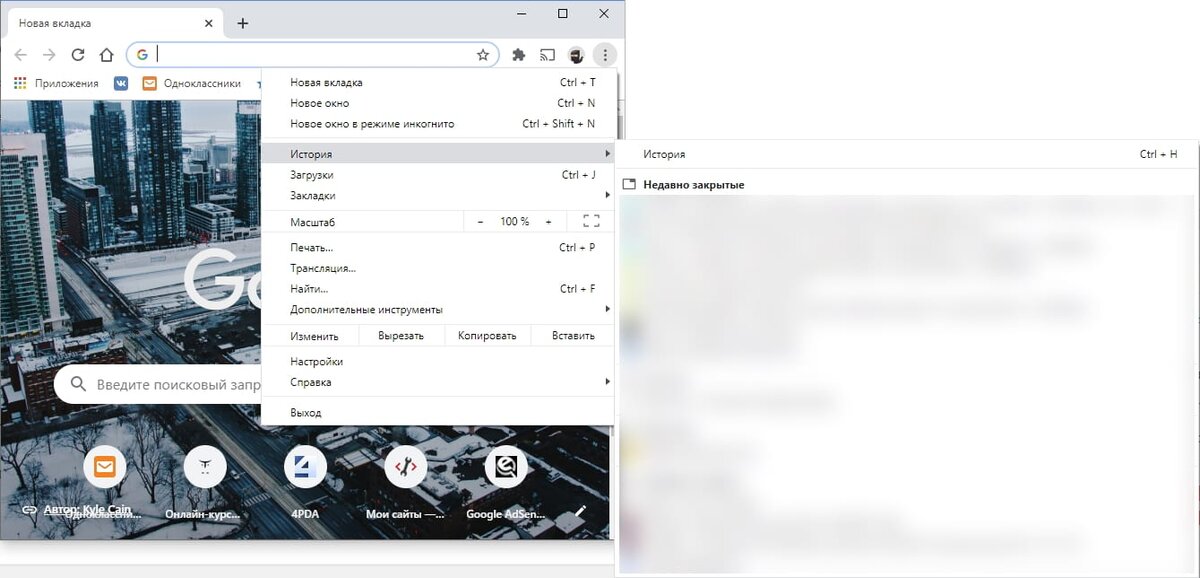Click the Вырезать edit button

pos(401,336)
